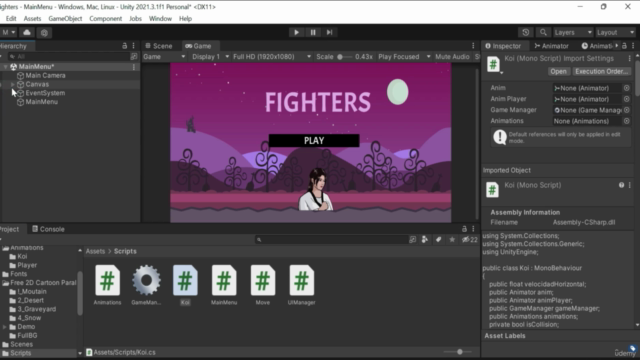Navigate to Assets in the breadcrumb
Viewport: 640px width, 360px height.
[95, 251]
